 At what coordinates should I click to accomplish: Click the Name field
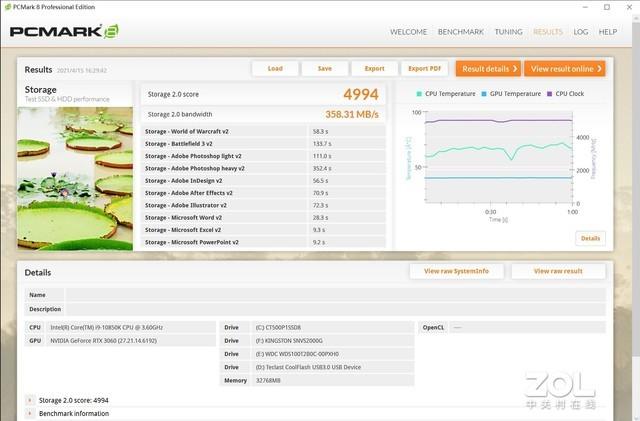[336, 294]
